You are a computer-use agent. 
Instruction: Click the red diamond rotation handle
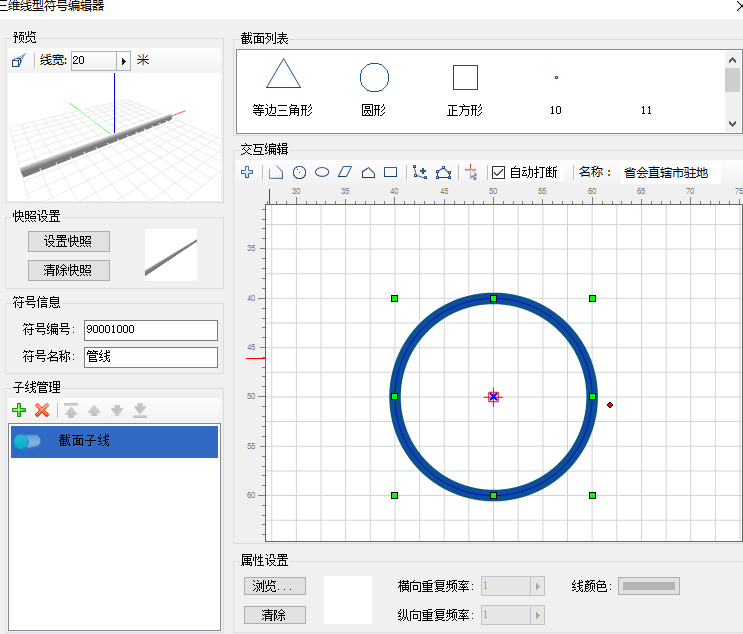(610, 405)
